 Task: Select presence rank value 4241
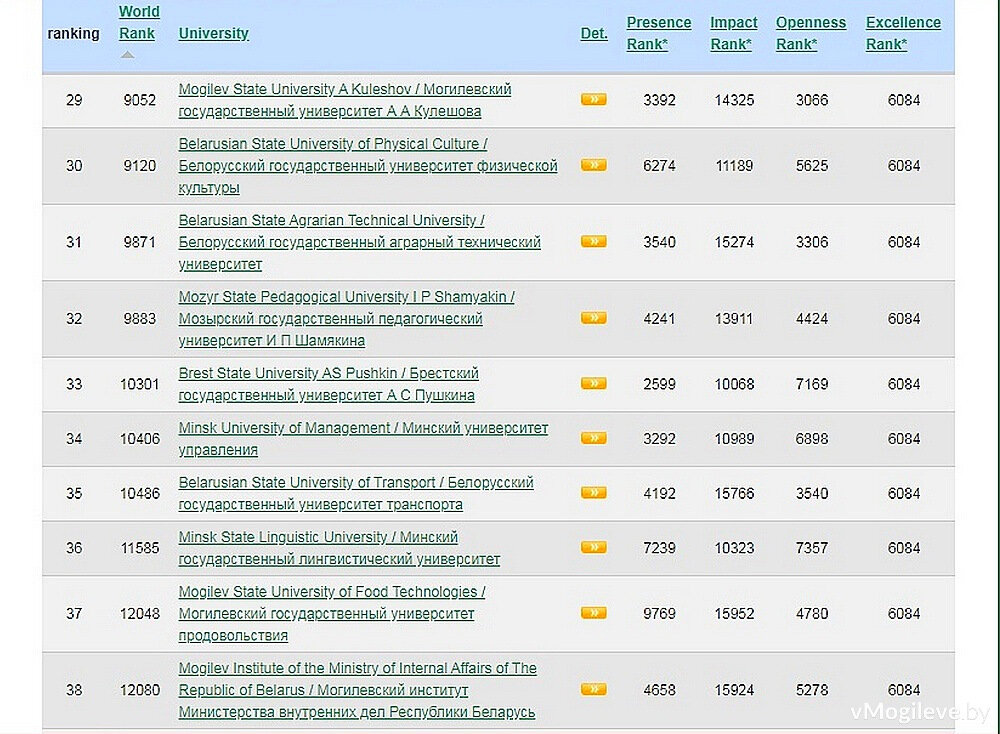pos(659,319)
